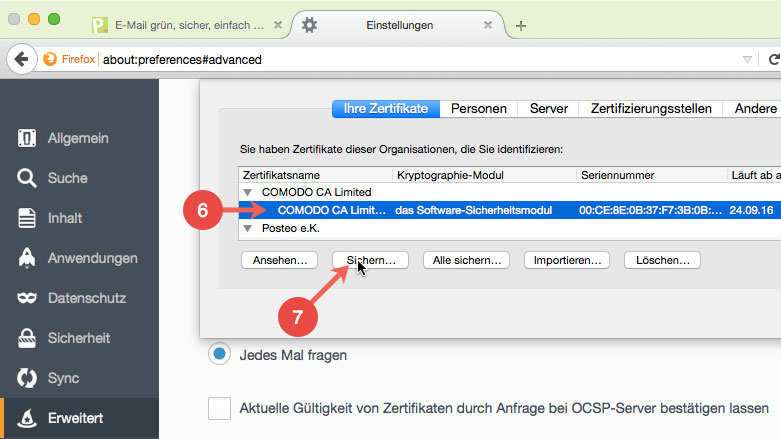Close the E-Mail grün tab
The width and height of the screenshot is (781, 439).
tap(278, 25)
